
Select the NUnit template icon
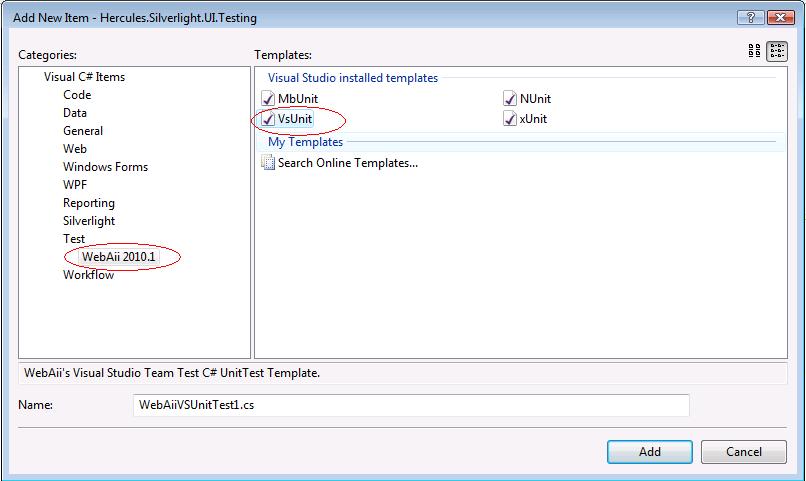(x=510, y=99)
